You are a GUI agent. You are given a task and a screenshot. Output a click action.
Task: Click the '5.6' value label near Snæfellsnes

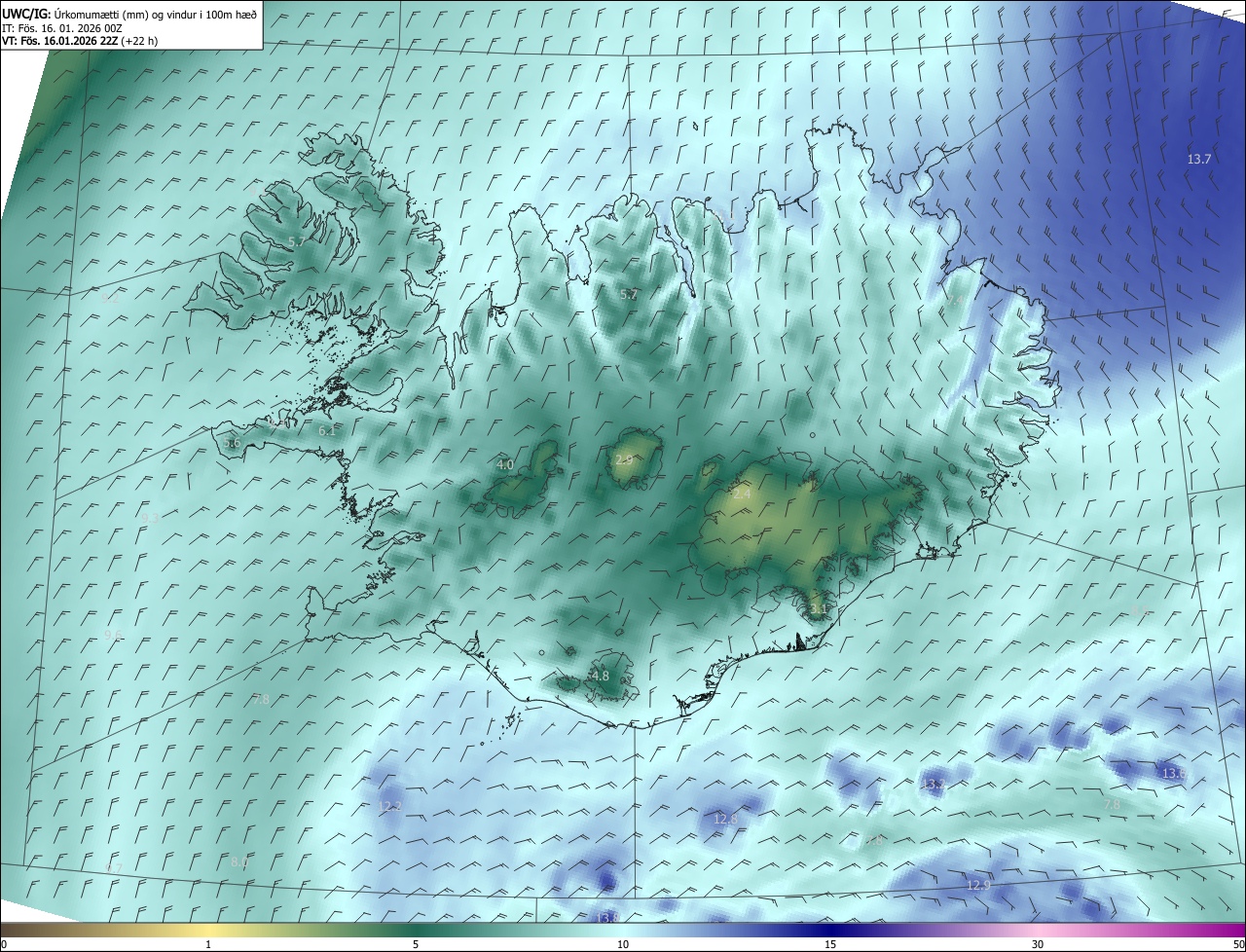[232, 443]
